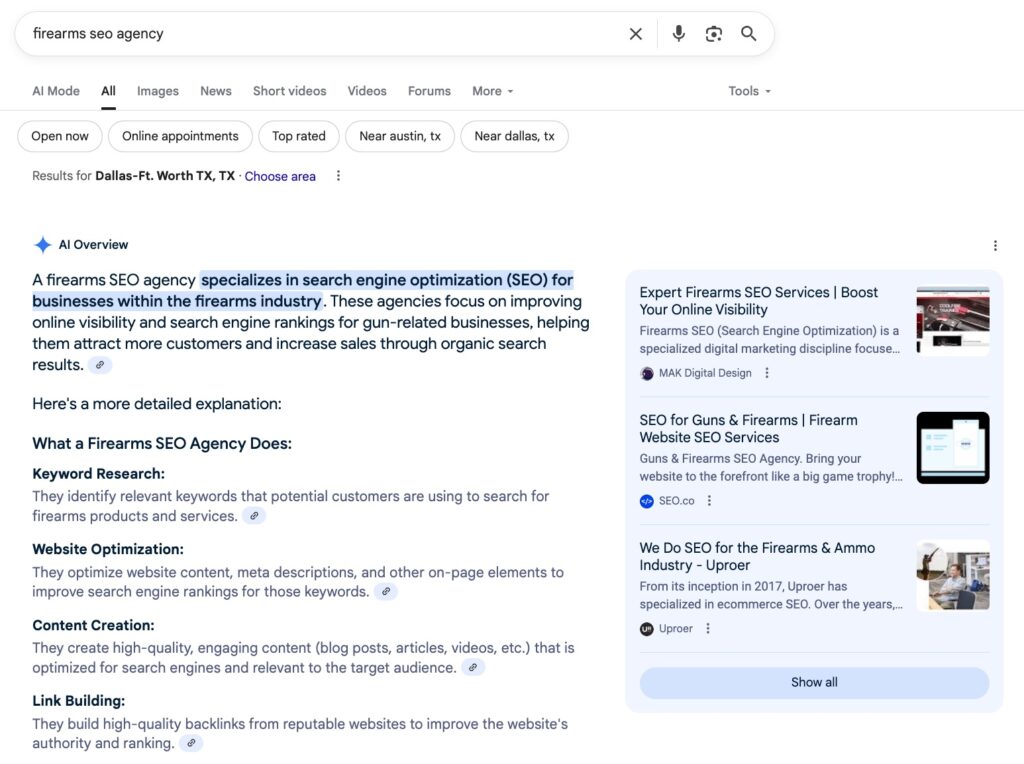Open source link icon after 'organic search results.'
The image size is (1024, 764).
[100, 365]
